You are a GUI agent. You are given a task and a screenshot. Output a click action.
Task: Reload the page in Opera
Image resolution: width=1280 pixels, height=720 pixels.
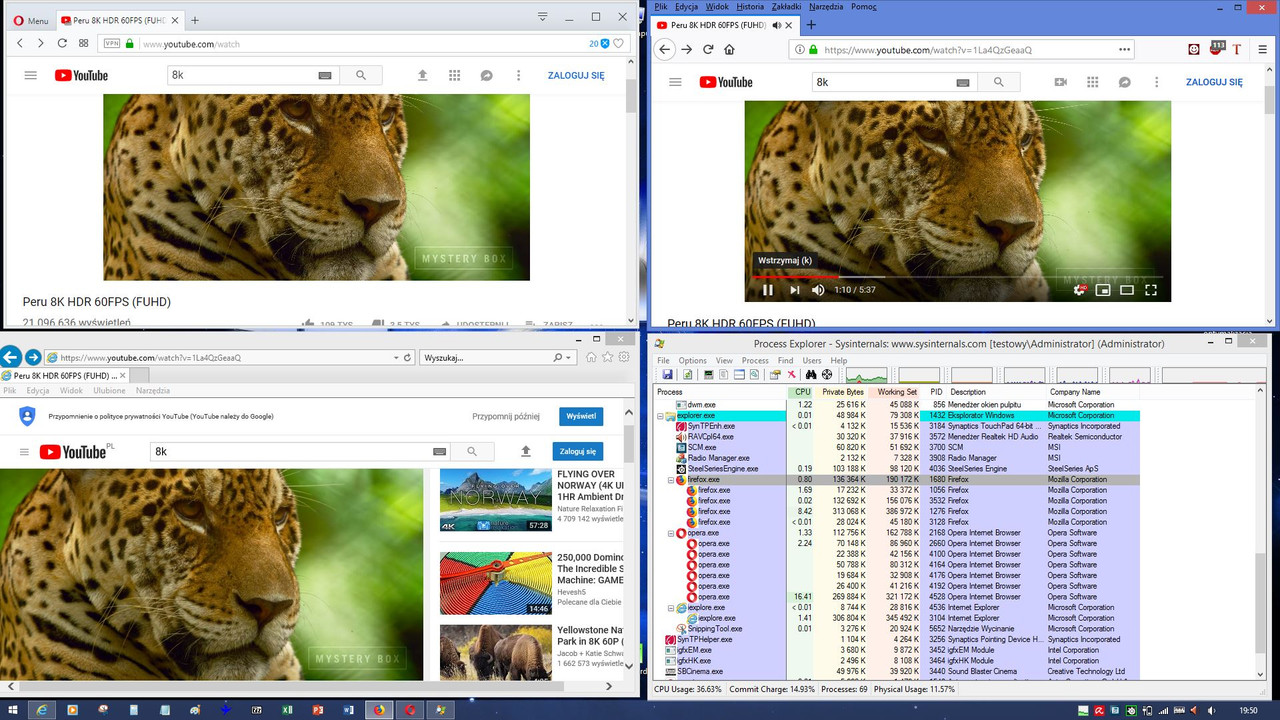click(62, 43)
